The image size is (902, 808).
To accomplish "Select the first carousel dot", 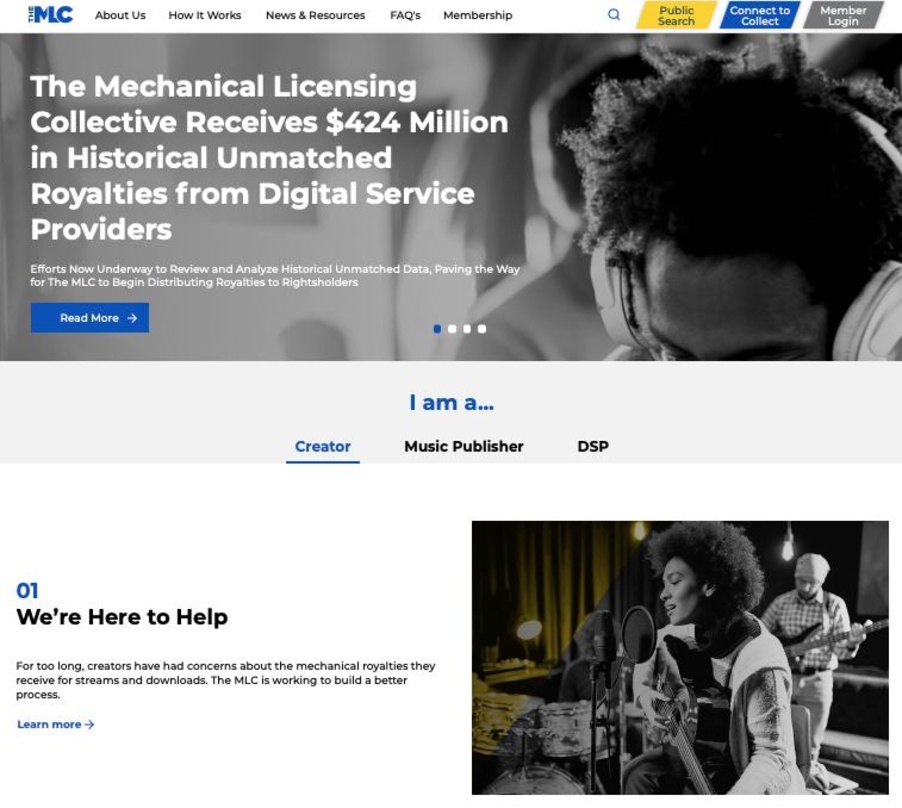I will coord(437,329).
